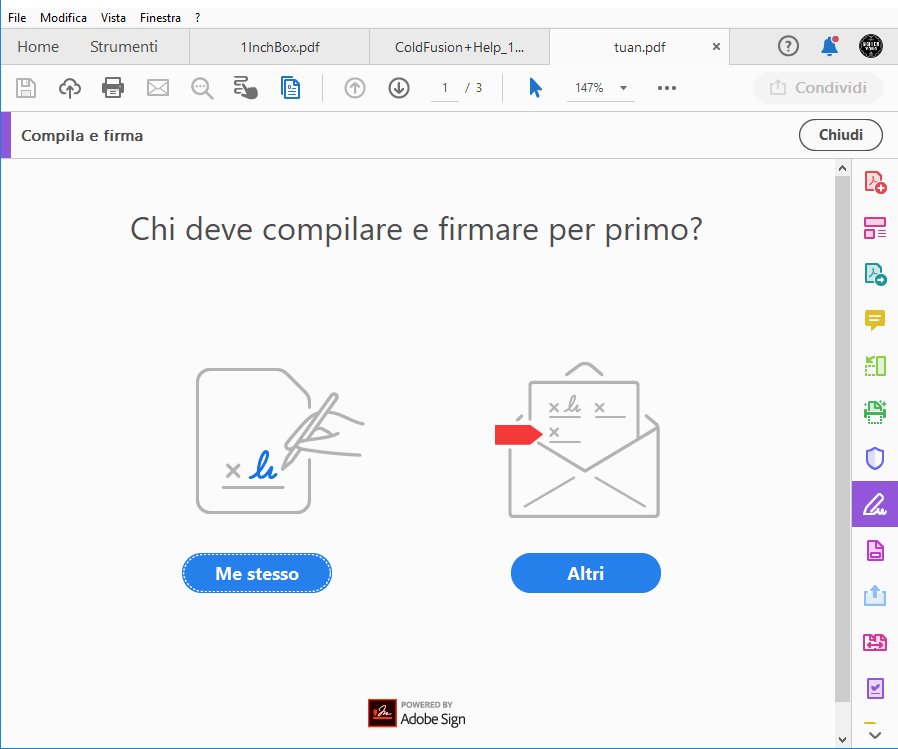This screenshot has height=749, width=898.
Task: Click the help question mark icon
Action: 788,46
